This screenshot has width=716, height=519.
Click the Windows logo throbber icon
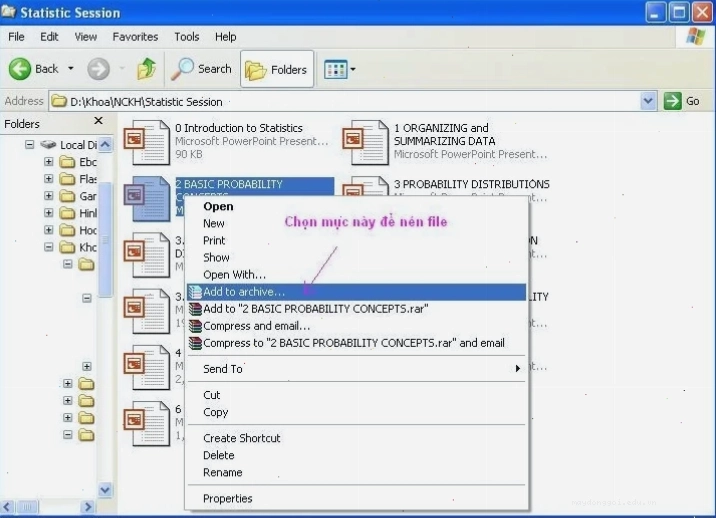click(695, 37)
